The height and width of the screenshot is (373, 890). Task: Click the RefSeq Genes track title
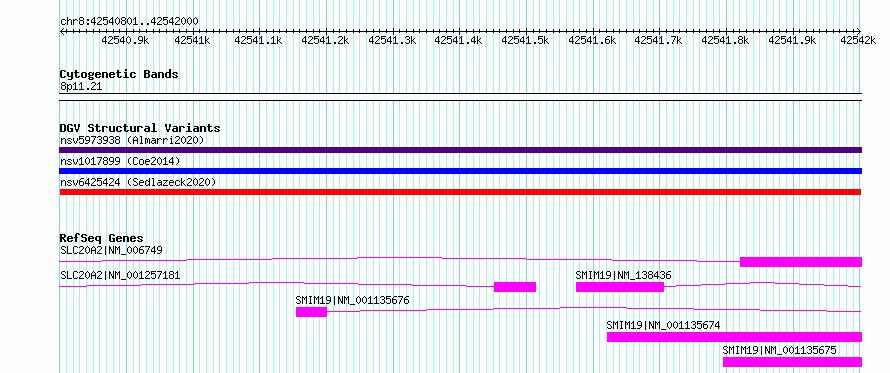(102, 238)
